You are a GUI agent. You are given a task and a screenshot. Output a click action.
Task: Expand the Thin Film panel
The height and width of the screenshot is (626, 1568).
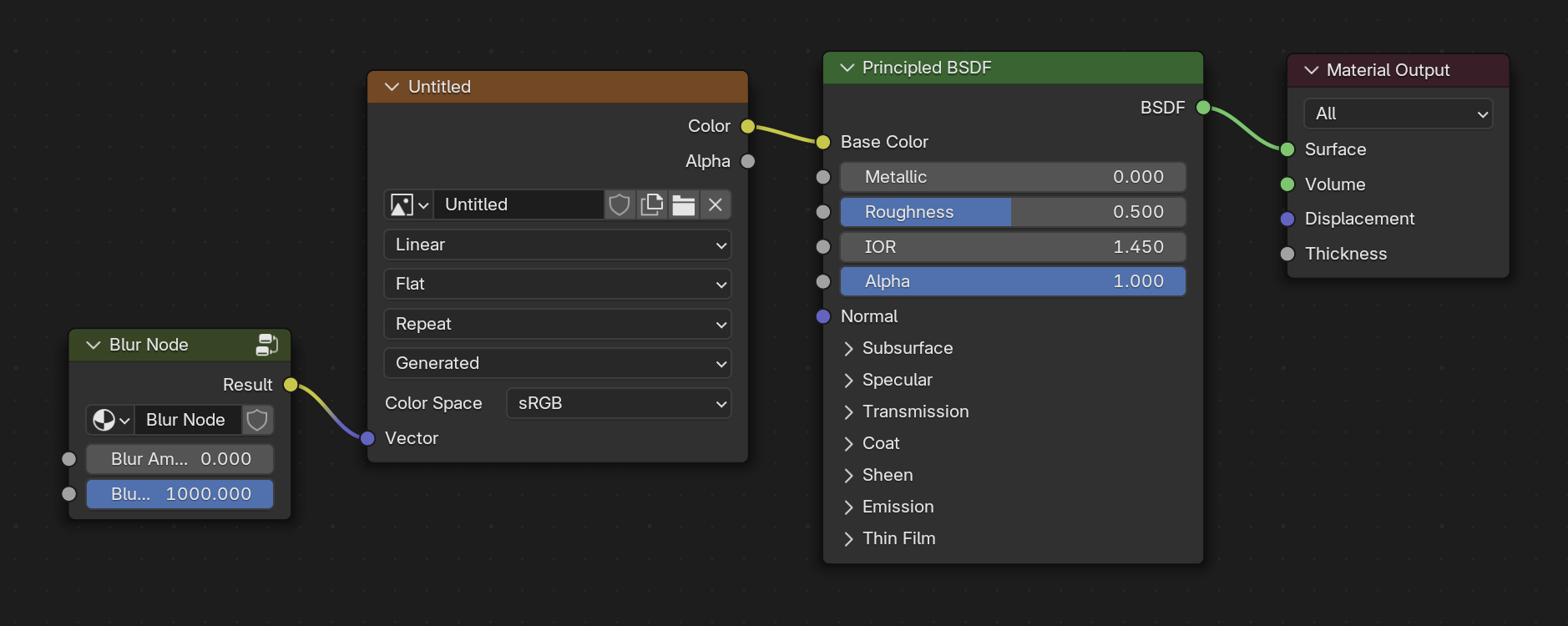click(x=848, y=538)
